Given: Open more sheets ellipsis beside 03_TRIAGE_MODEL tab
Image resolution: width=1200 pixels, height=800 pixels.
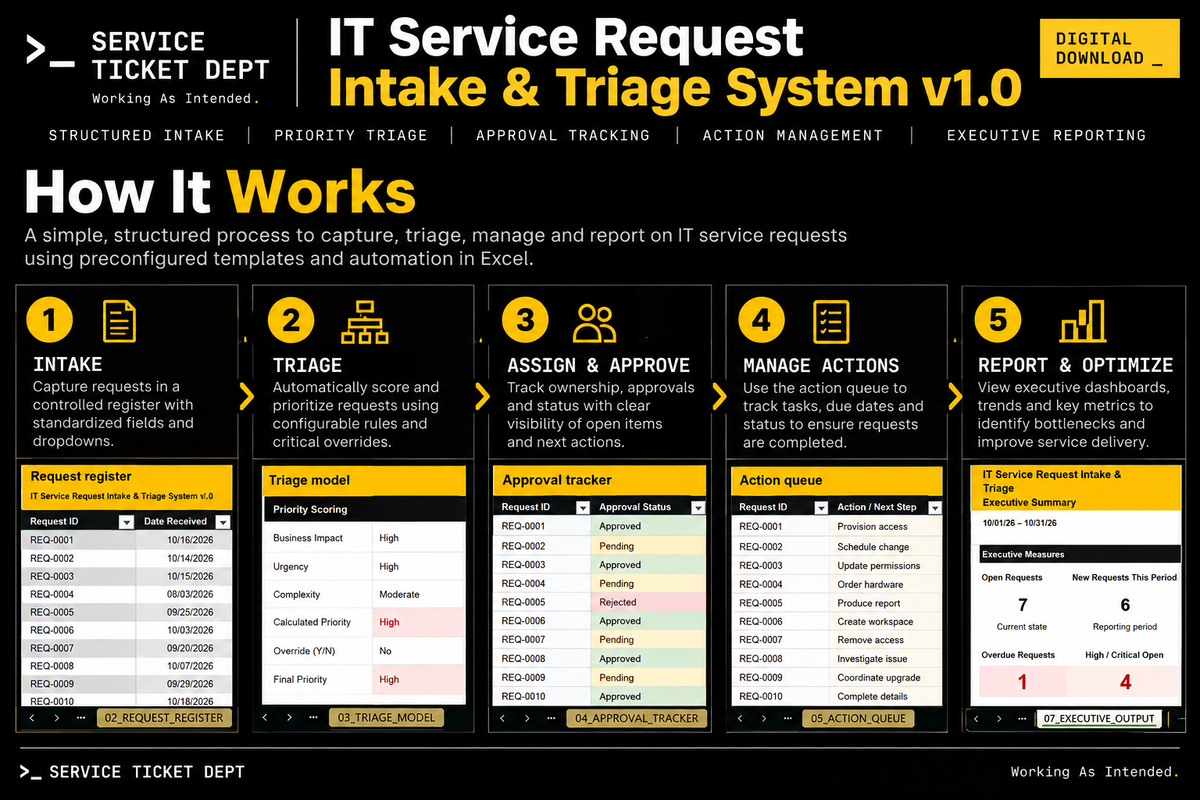Looking at the screenshot, I should click(315, 718).
